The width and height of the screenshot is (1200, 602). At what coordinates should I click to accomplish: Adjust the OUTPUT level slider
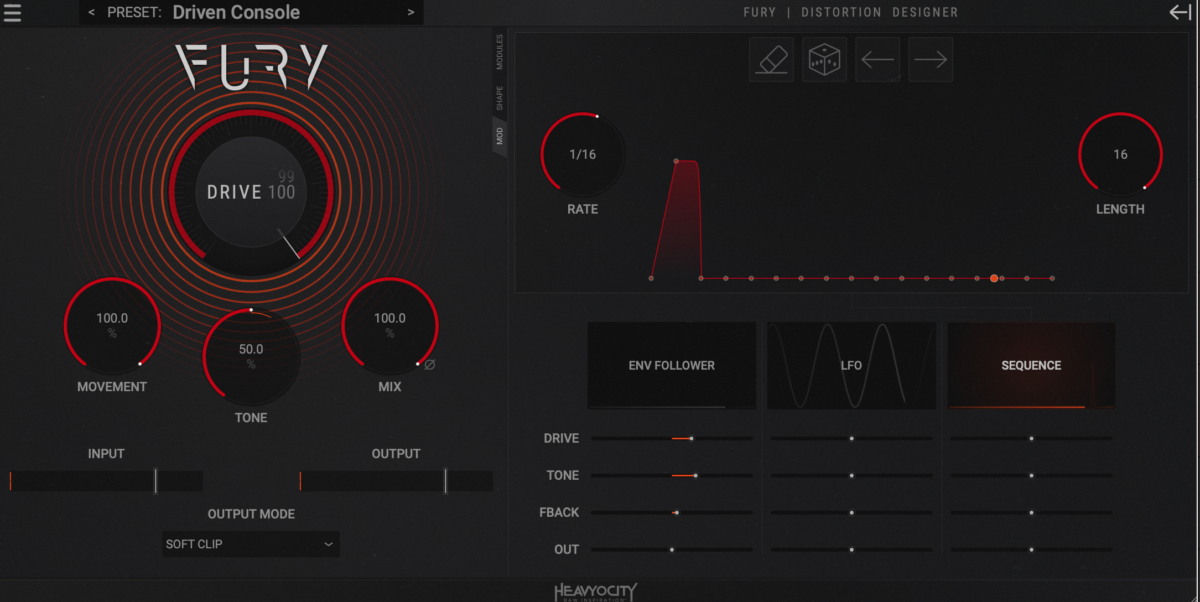click(396, 481)
